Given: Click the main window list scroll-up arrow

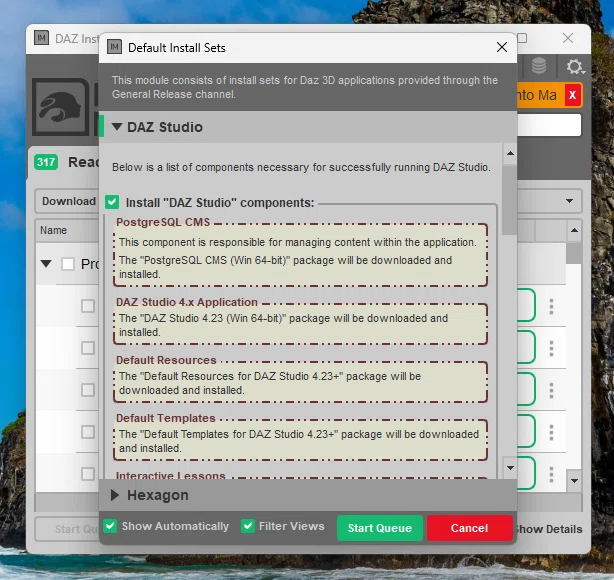Looking at the screenshot, I should click(574, 230).
